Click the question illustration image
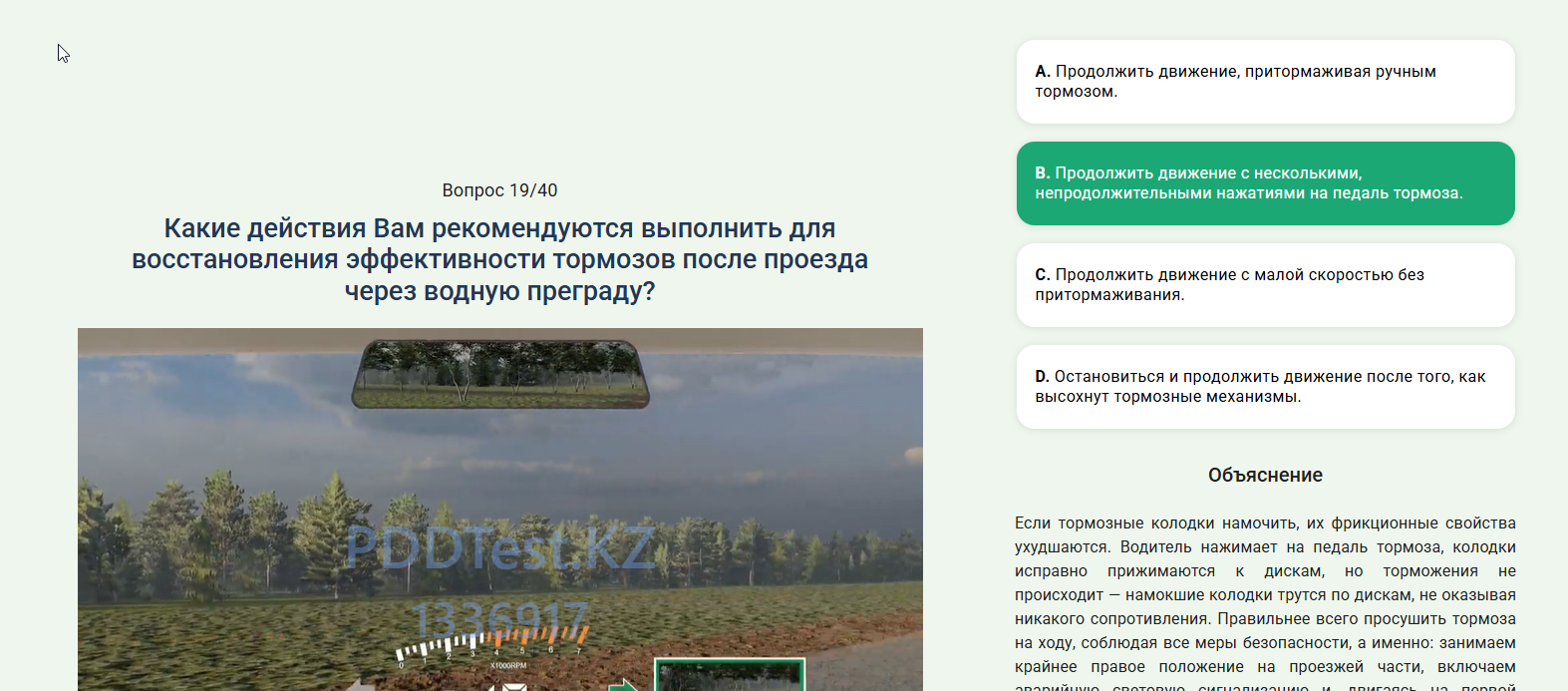The width and height of the screenshot is (1568, 691). point(500,510)
